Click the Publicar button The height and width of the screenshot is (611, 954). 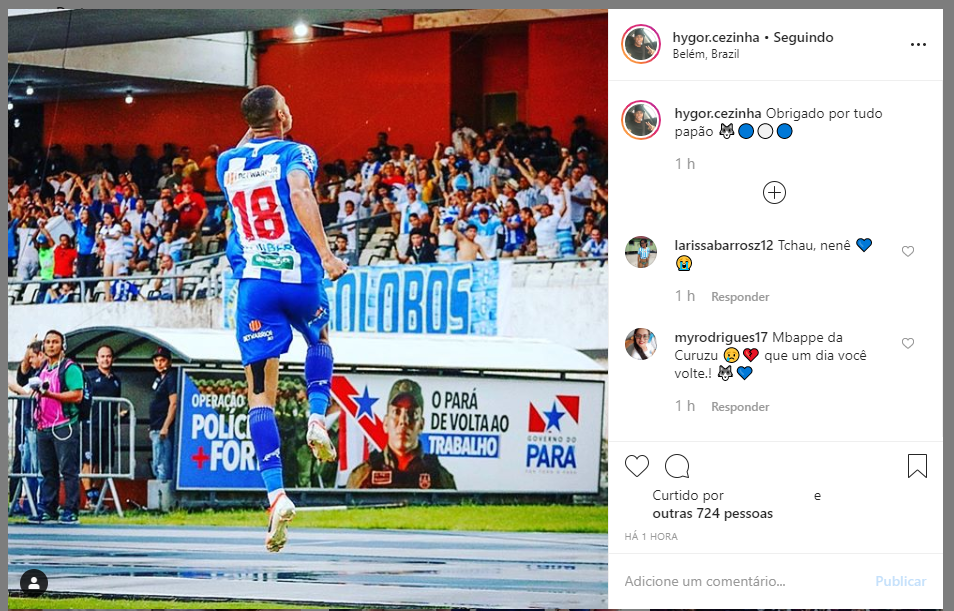pyautogui.click(x=900, y=581)
